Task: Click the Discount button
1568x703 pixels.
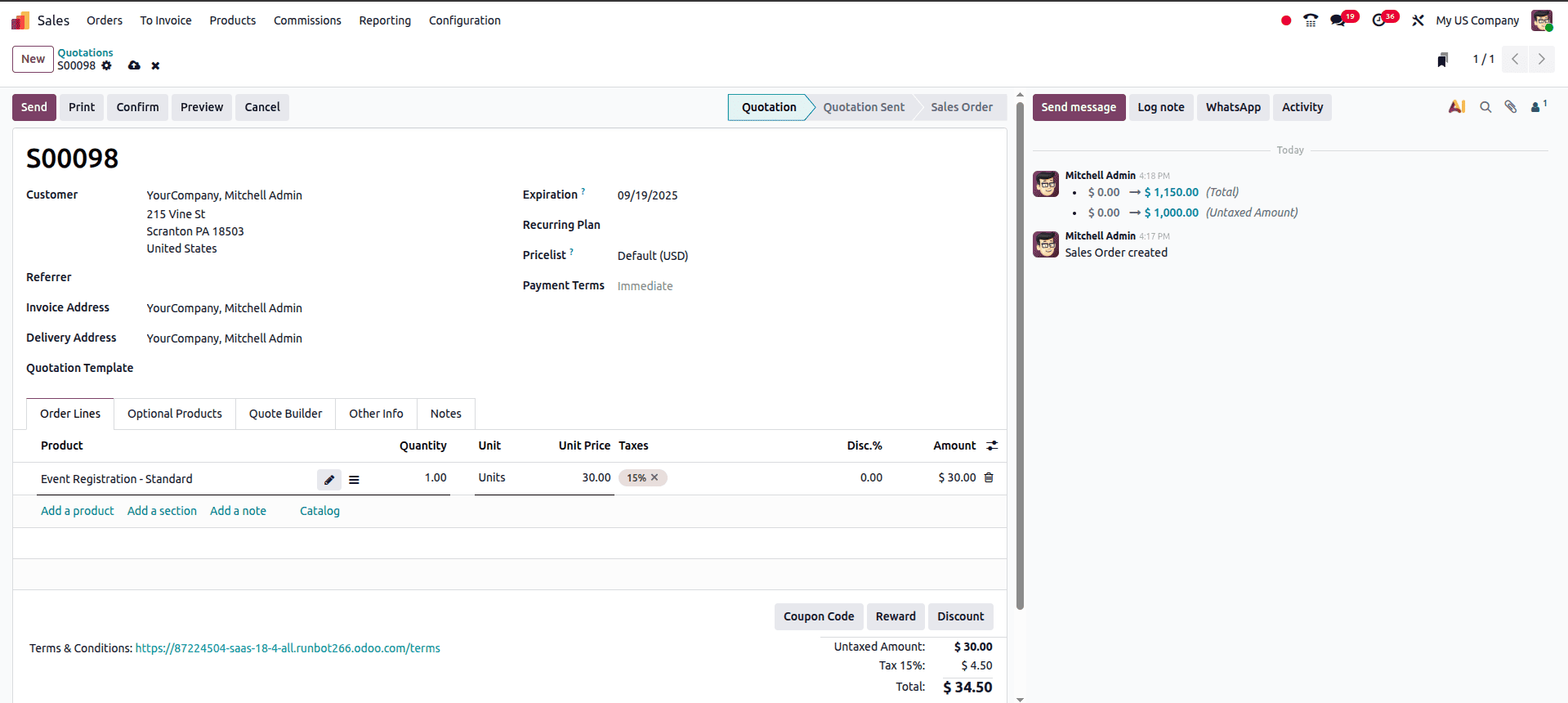Action: tap(961, 616)
